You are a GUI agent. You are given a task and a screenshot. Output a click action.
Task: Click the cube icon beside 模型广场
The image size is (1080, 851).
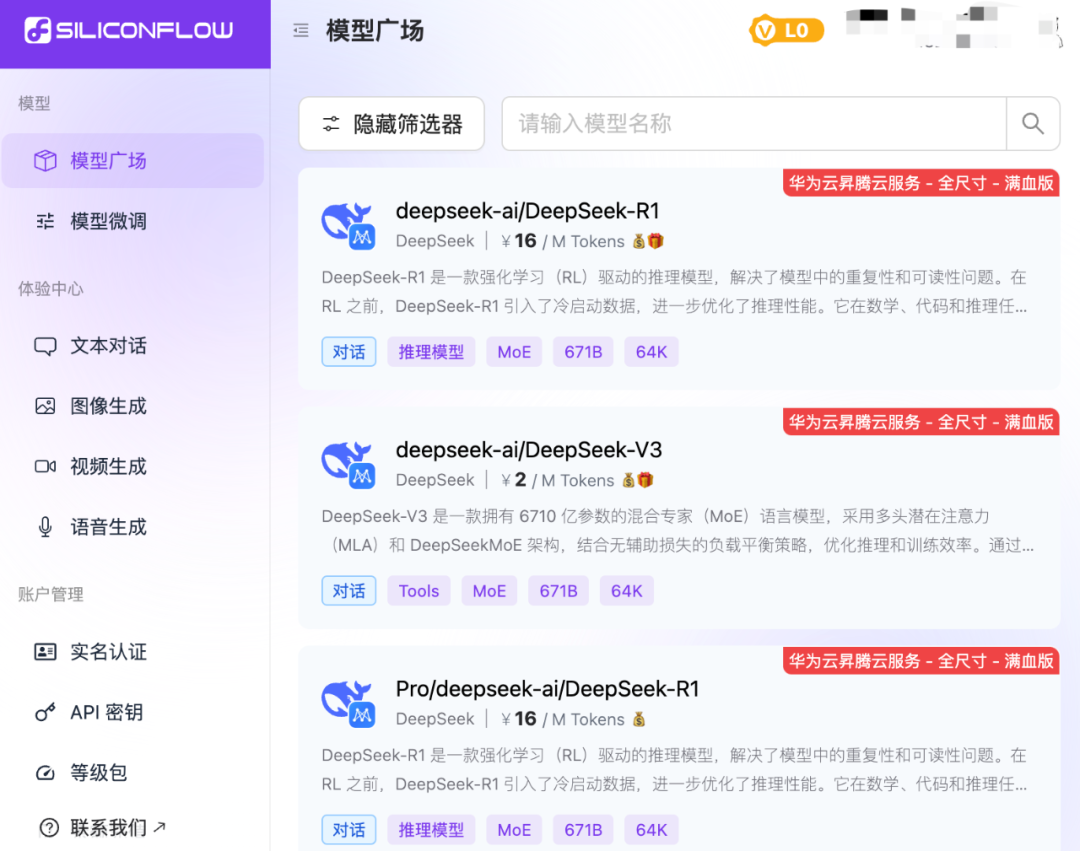[45, 160]
